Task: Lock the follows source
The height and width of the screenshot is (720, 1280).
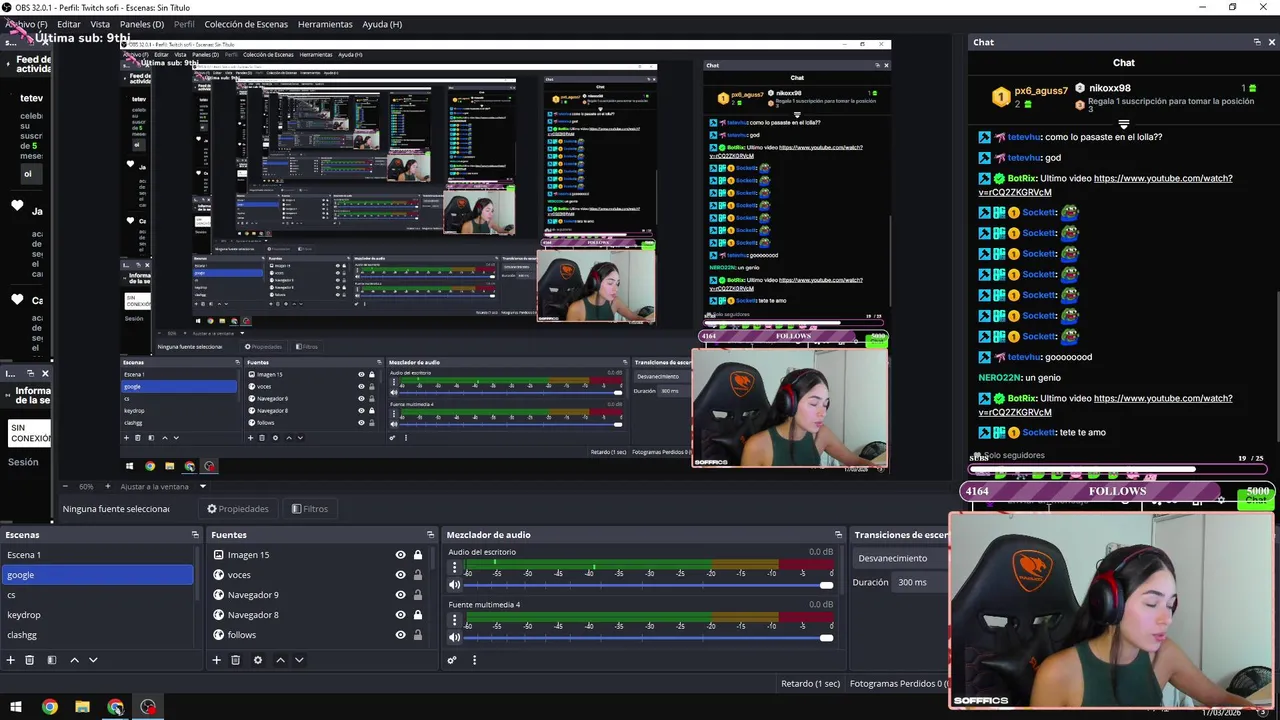Action: point(417,635)
